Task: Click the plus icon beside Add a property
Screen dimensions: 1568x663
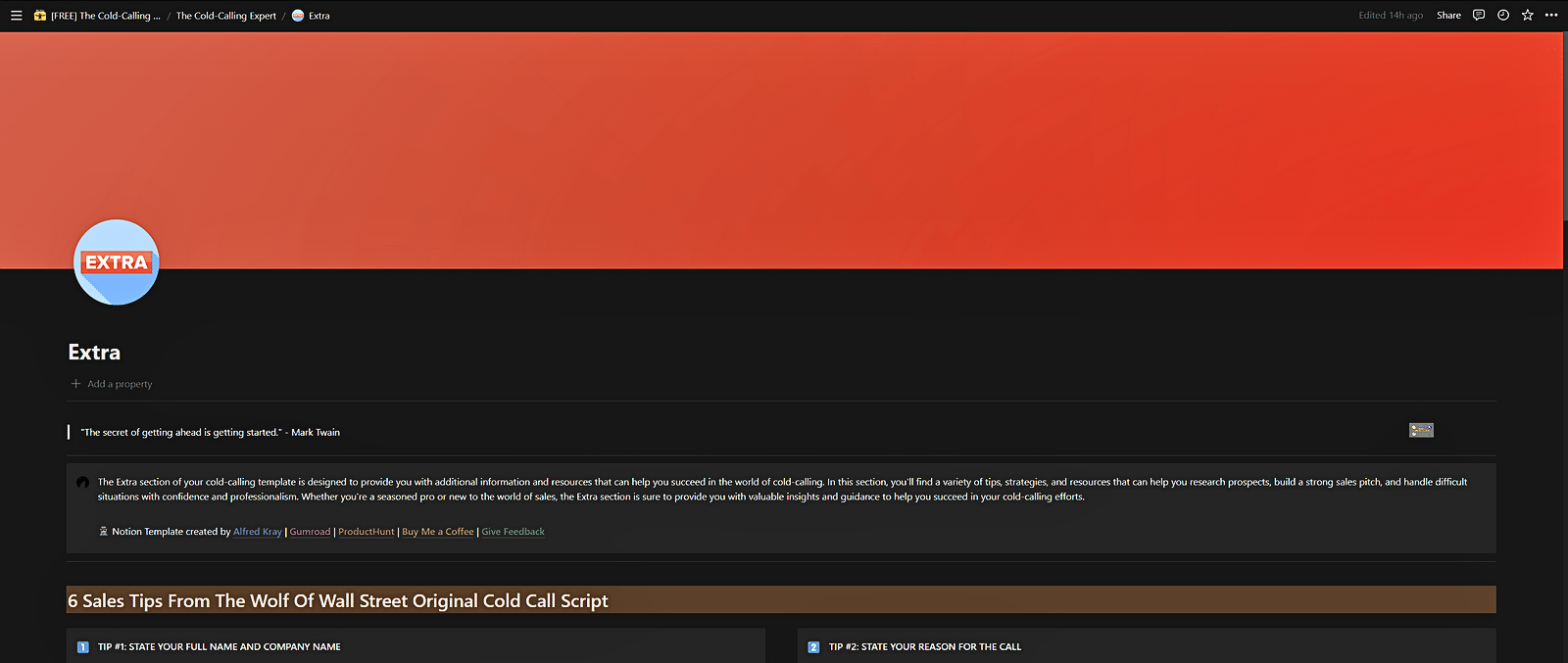Action: pyautogui.click(x=75, y=384)
